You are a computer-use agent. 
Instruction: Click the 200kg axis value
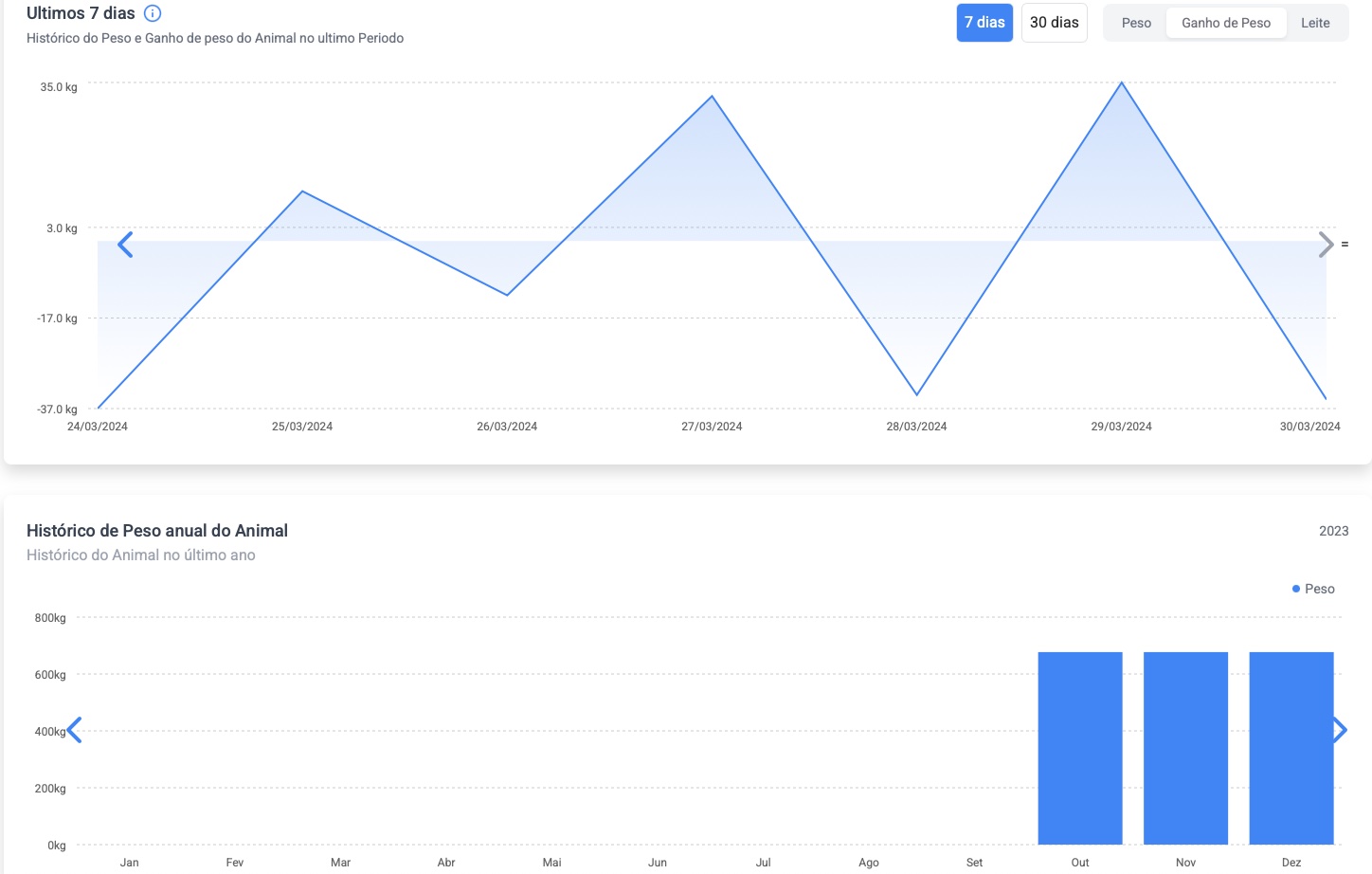point(50,789)
